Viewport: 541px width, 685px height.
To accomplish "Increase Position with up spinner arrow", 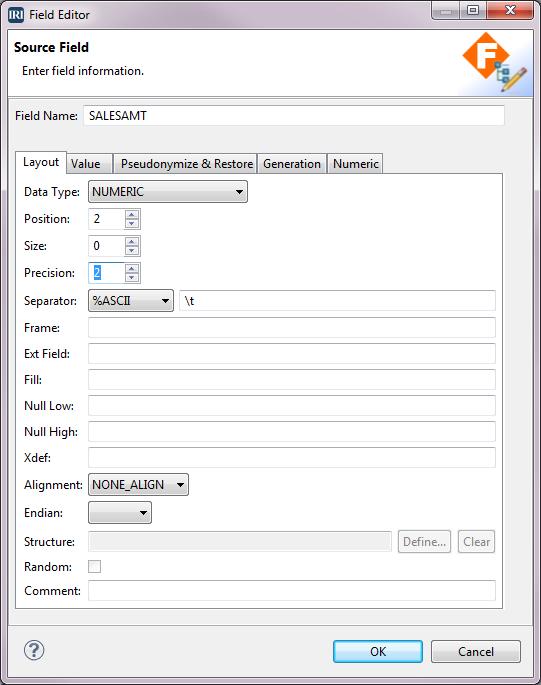I will pyautogui.click(x=132, y=214).
